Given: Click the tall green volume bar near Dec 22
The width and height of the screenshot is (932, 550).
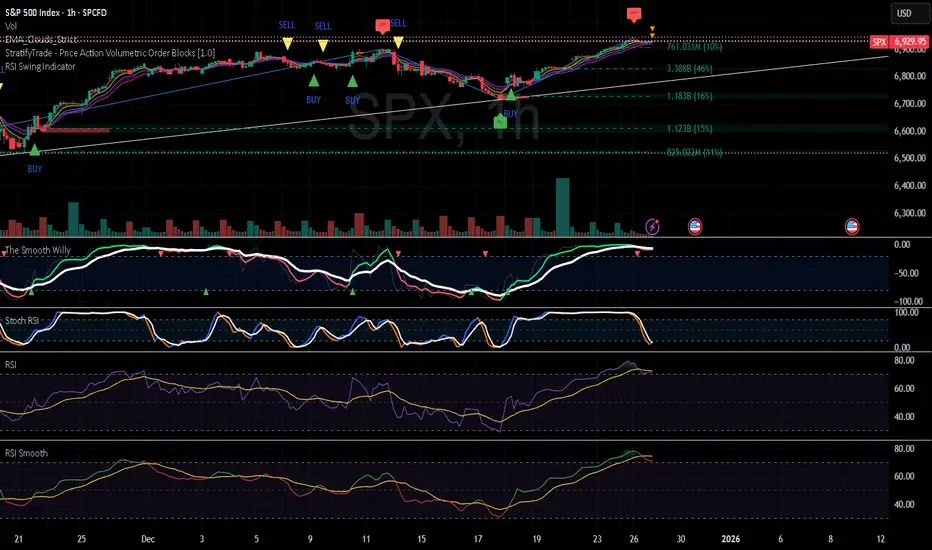Looking at the screenshot, I should tap(562, 207).
